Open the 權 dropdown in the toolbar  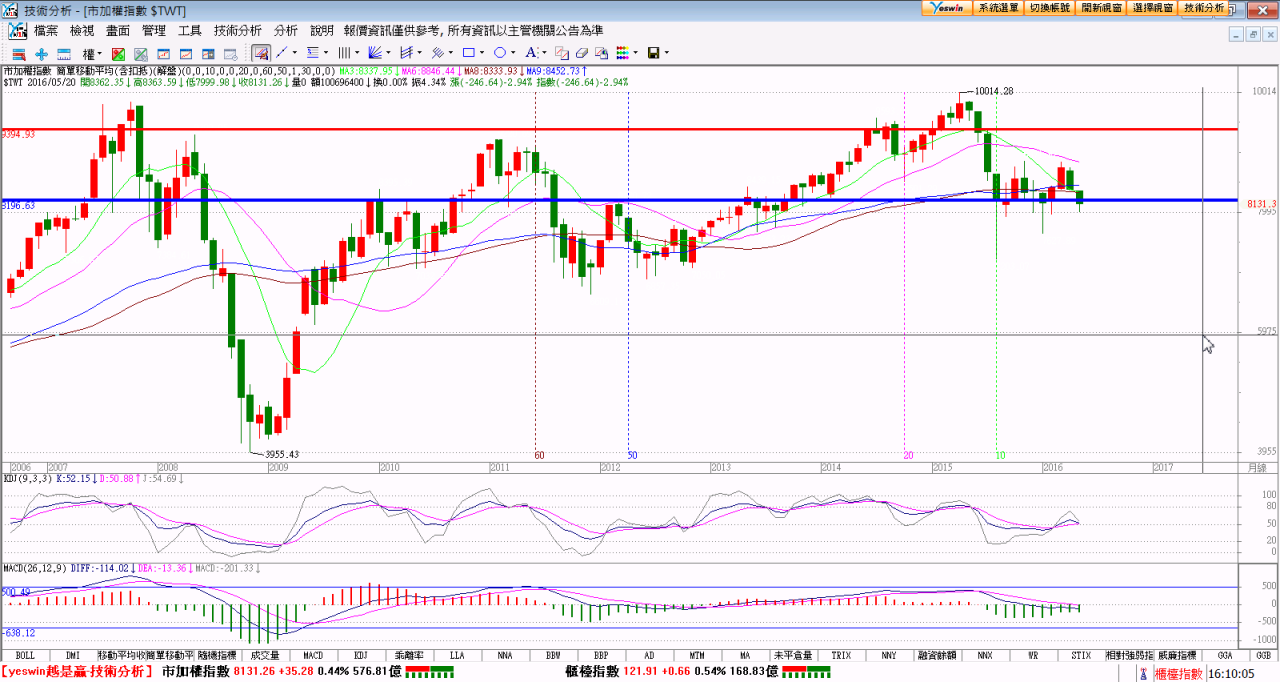click(92, 53)
